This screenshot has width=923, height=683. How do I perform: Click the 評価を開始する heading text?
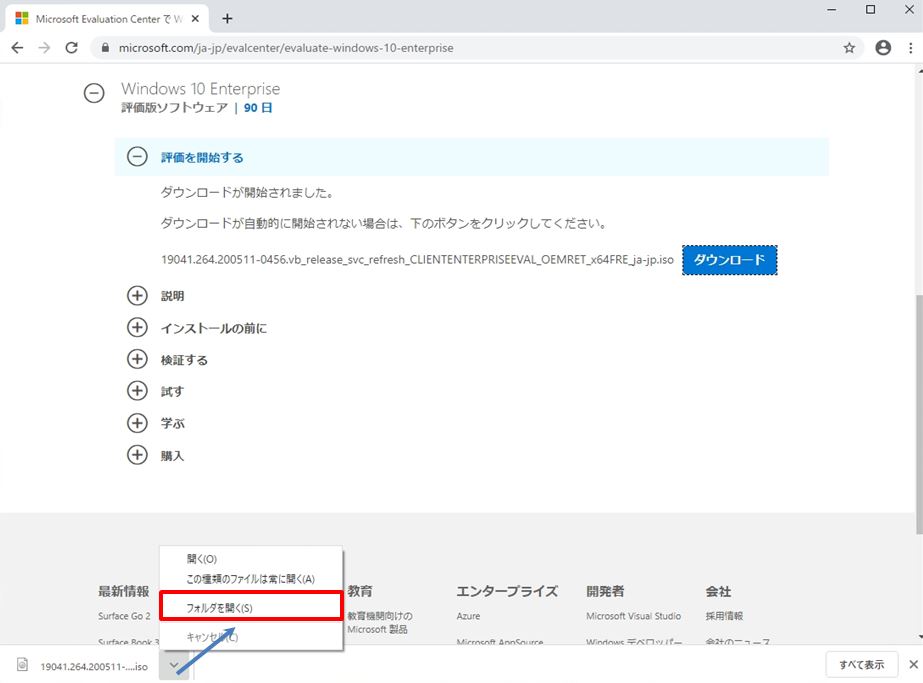point(202,157)
